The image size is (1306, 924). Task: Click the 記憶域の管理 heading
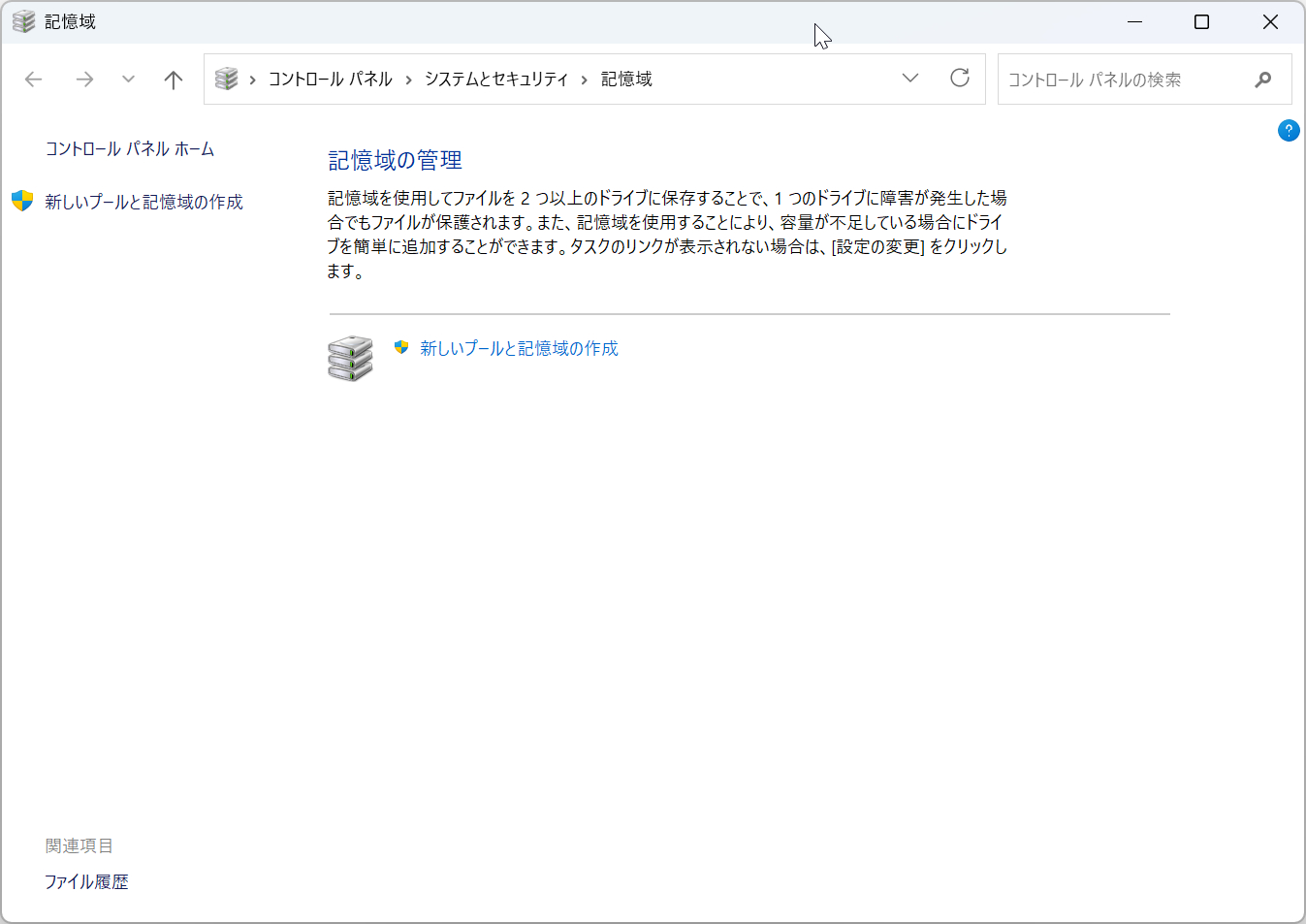(x=395, y=160)
